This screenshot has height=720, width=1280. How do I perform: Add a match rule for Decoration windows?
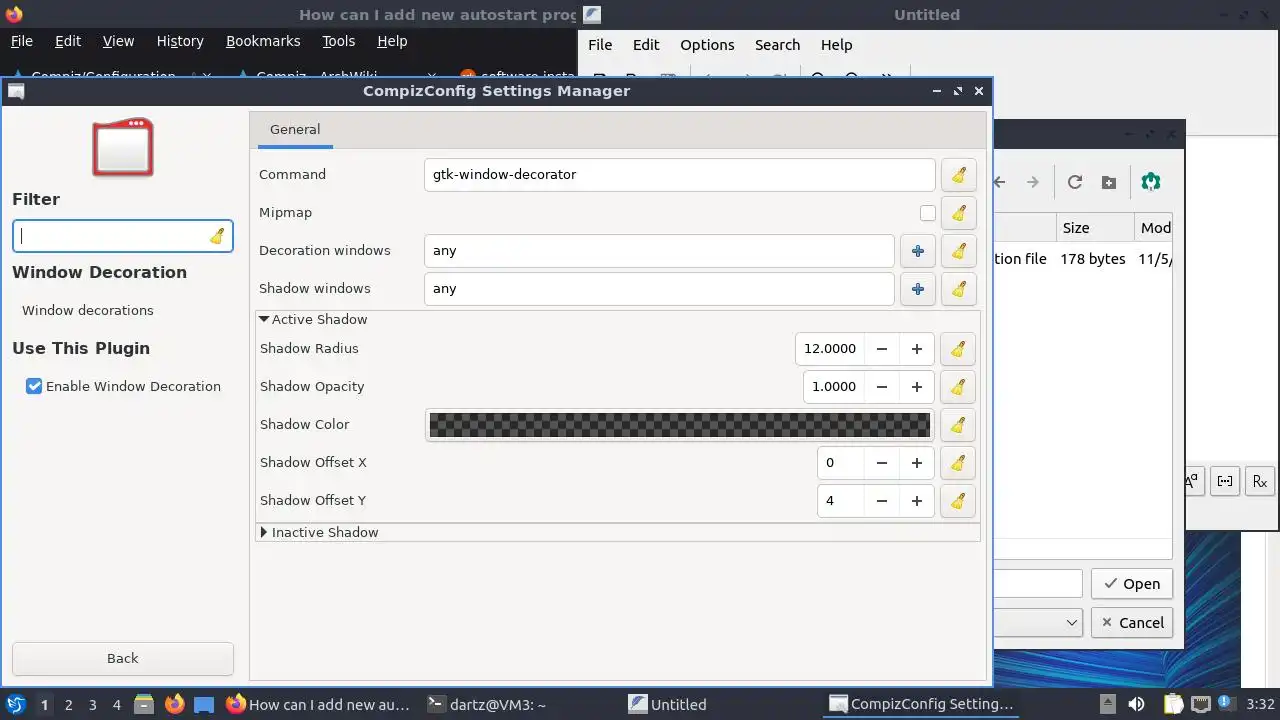pos(918,251)
